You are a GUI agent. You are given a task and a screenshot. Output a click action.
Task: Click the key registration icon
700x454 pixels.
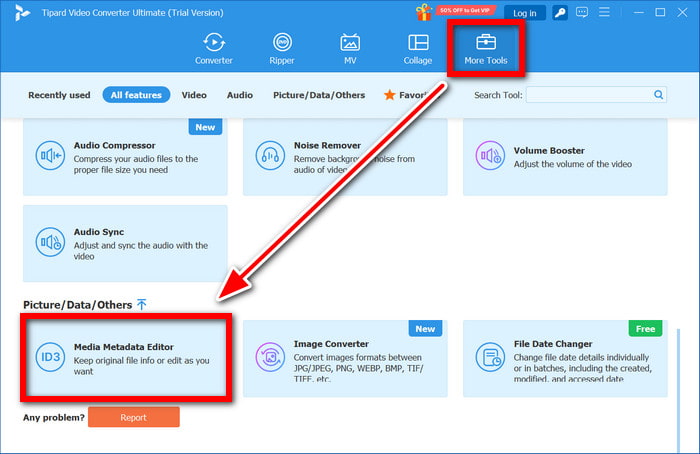coord(559,13)
